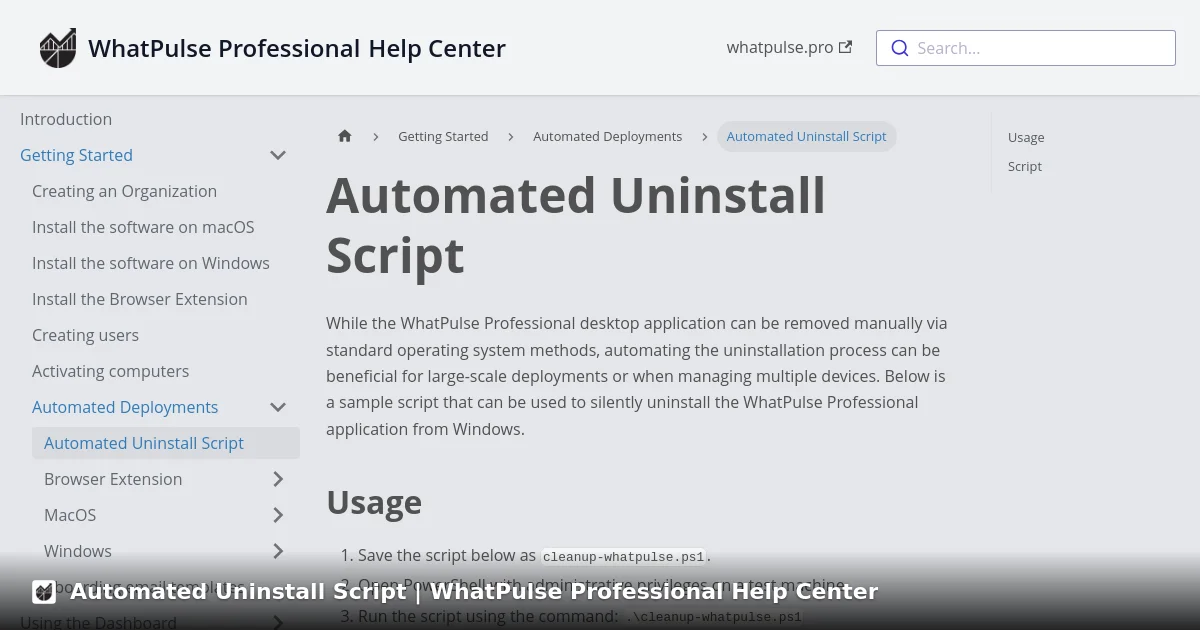
Task: Open the Browser Extension sidebar item
Action: click(113, 479)
